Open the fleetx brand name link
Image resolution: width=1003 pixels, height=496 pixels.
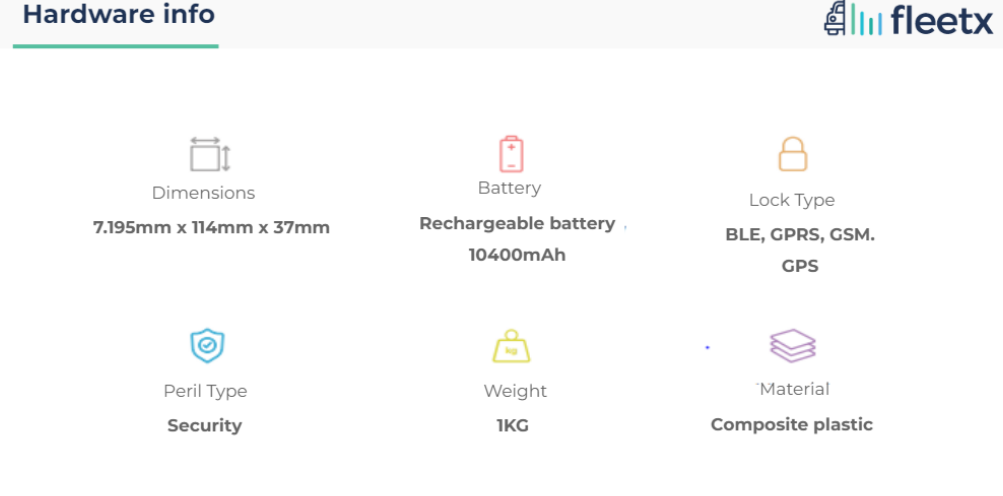[x=940, y=20]
